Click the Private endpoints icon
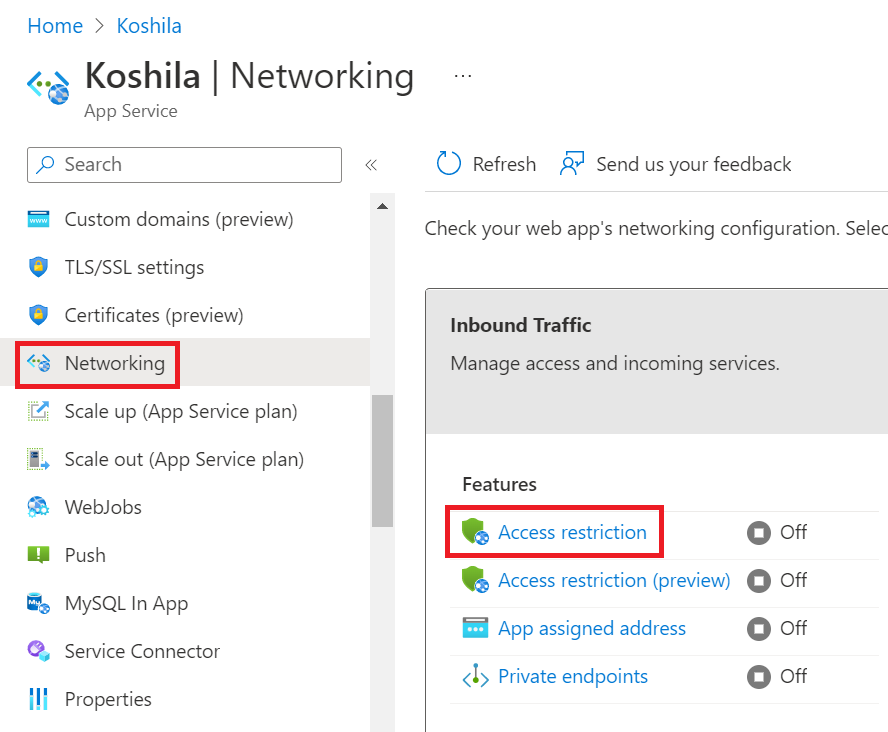Image resolution: width=888 pixels, height=732 pixels. [475, 676]
